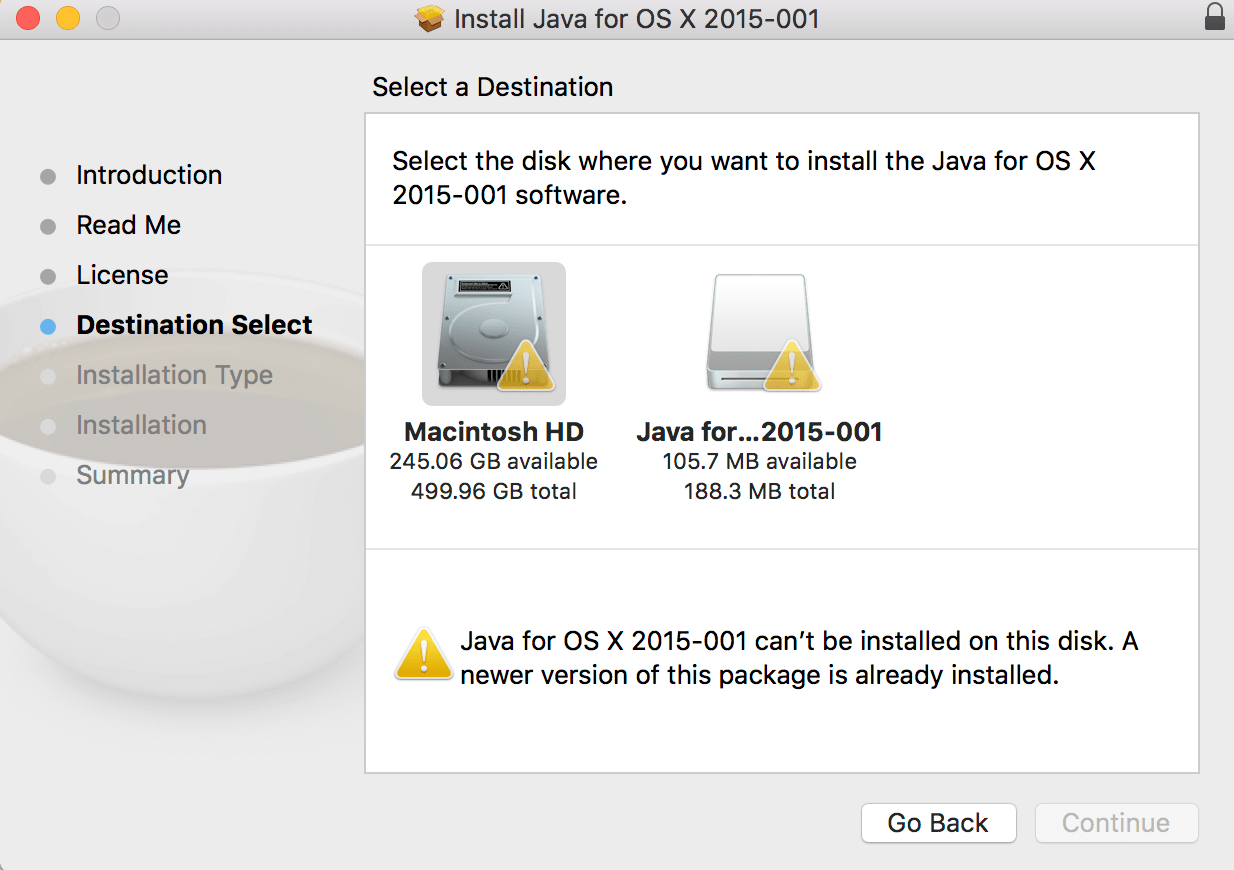Select the Installation Type step

coord(174,375)
